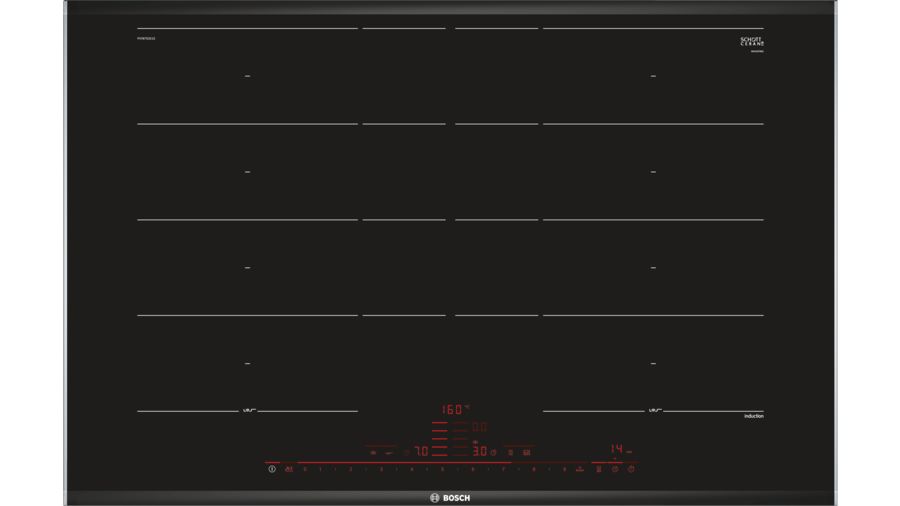
Task: Toggle the left flex zone link symbol
Action: pos(248,411)
